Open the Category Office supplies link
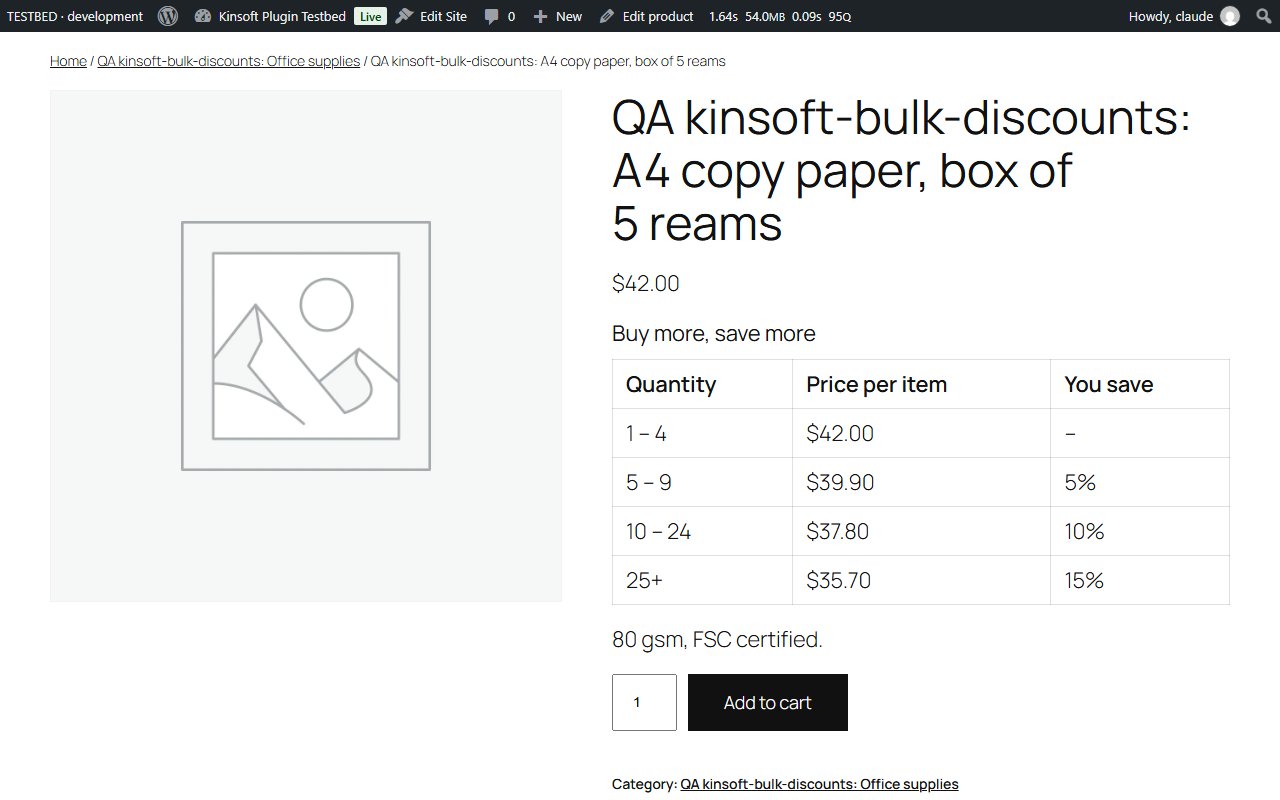The height and width of the screenshot is (800, 1280). tap(819, 784)
